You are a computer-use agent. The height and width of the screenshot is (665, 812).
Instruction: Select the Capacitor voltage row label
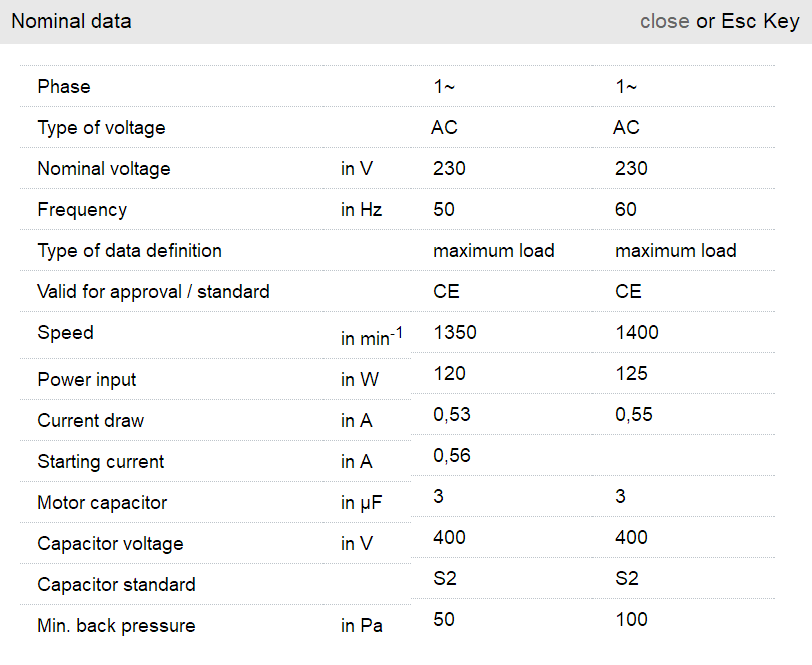110,544
